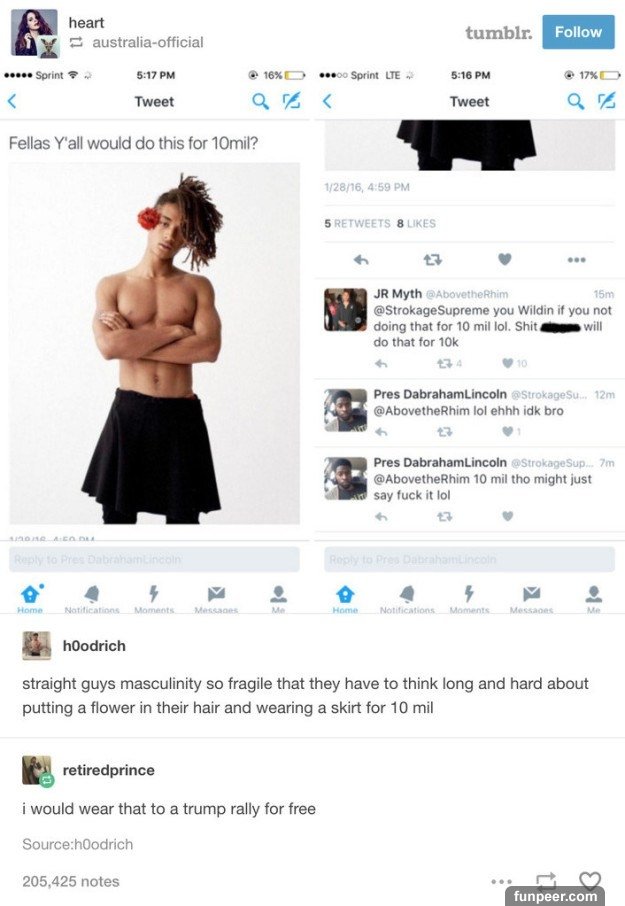The image size is (625, 906).
Task: Tap back arrow in left Tweet screen
Action: coord(12,101)
